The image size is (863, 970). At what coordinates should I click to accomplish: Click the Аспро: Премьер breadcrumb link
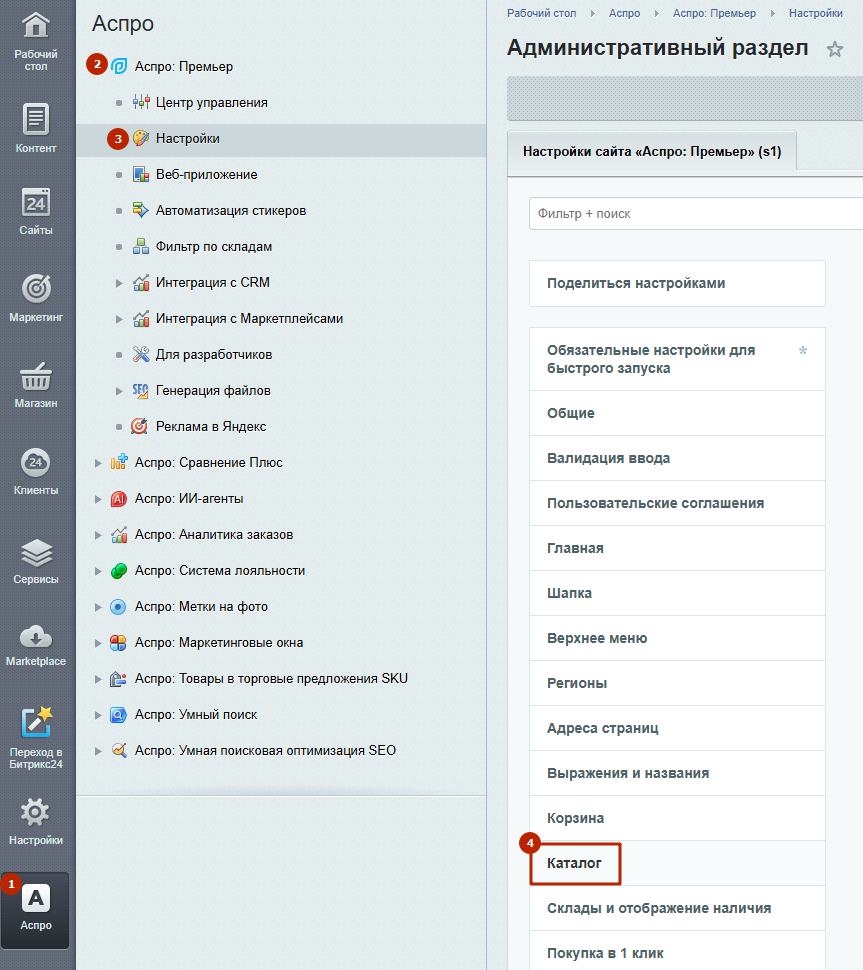715,13
